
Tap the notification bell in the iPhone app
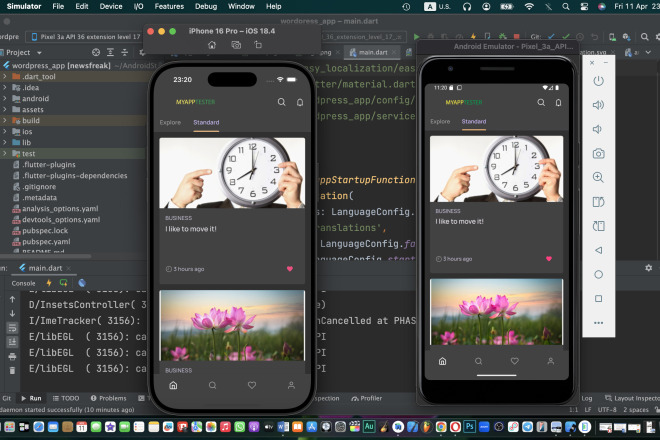[x=300, y=102]
